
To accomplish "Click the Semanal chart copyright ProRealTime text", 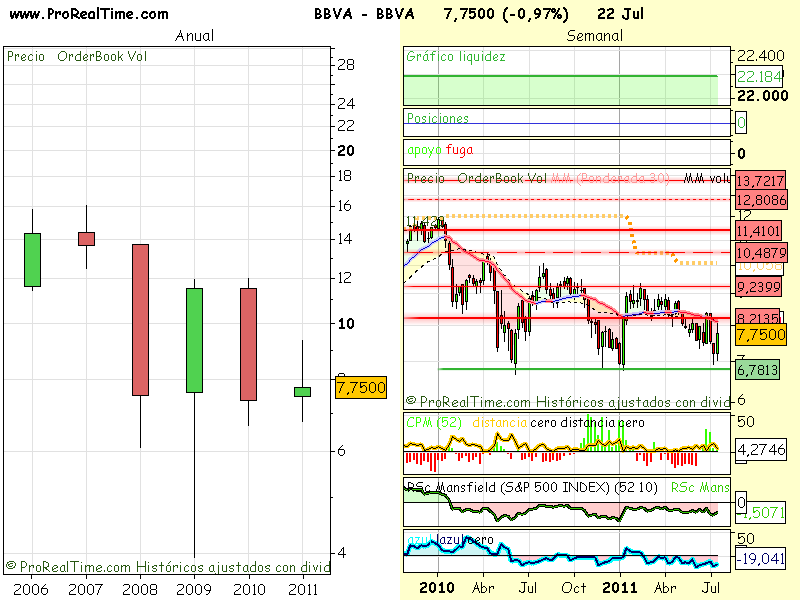I will [x=568, y=402].
